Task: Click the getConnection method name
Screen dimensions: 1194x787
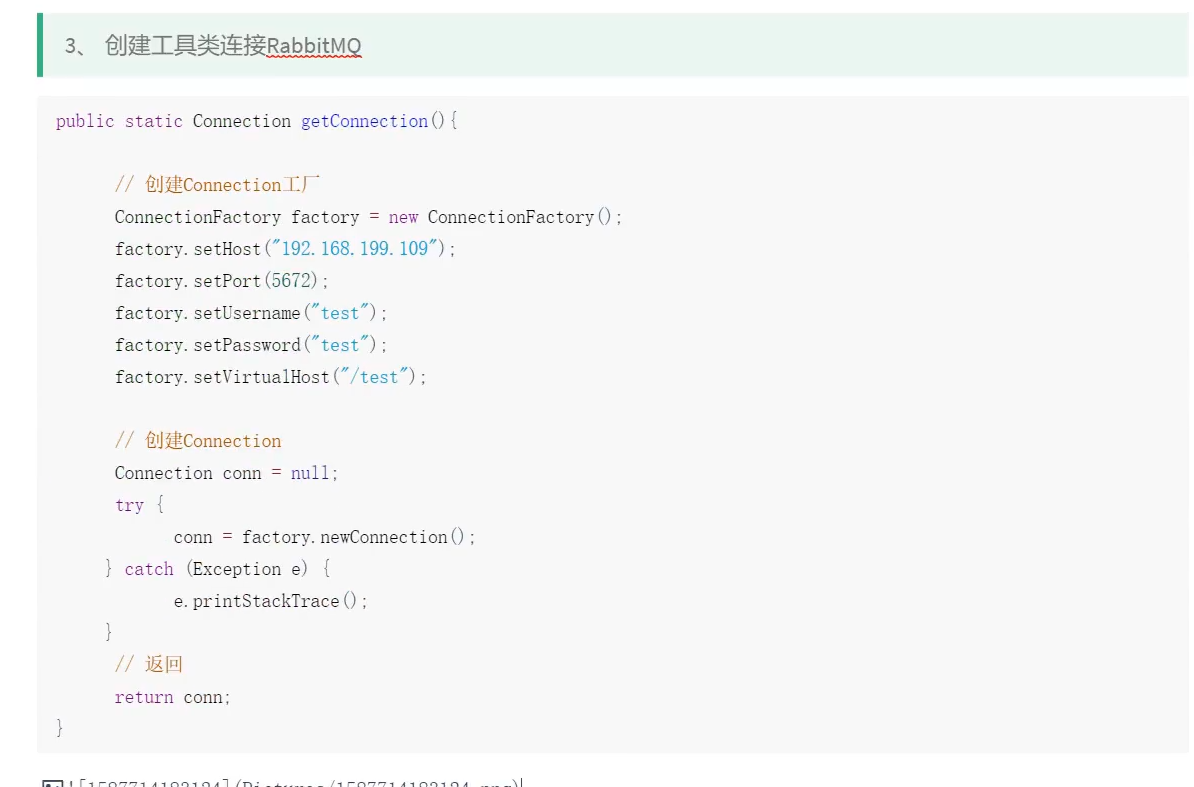Action: (364, 121)
